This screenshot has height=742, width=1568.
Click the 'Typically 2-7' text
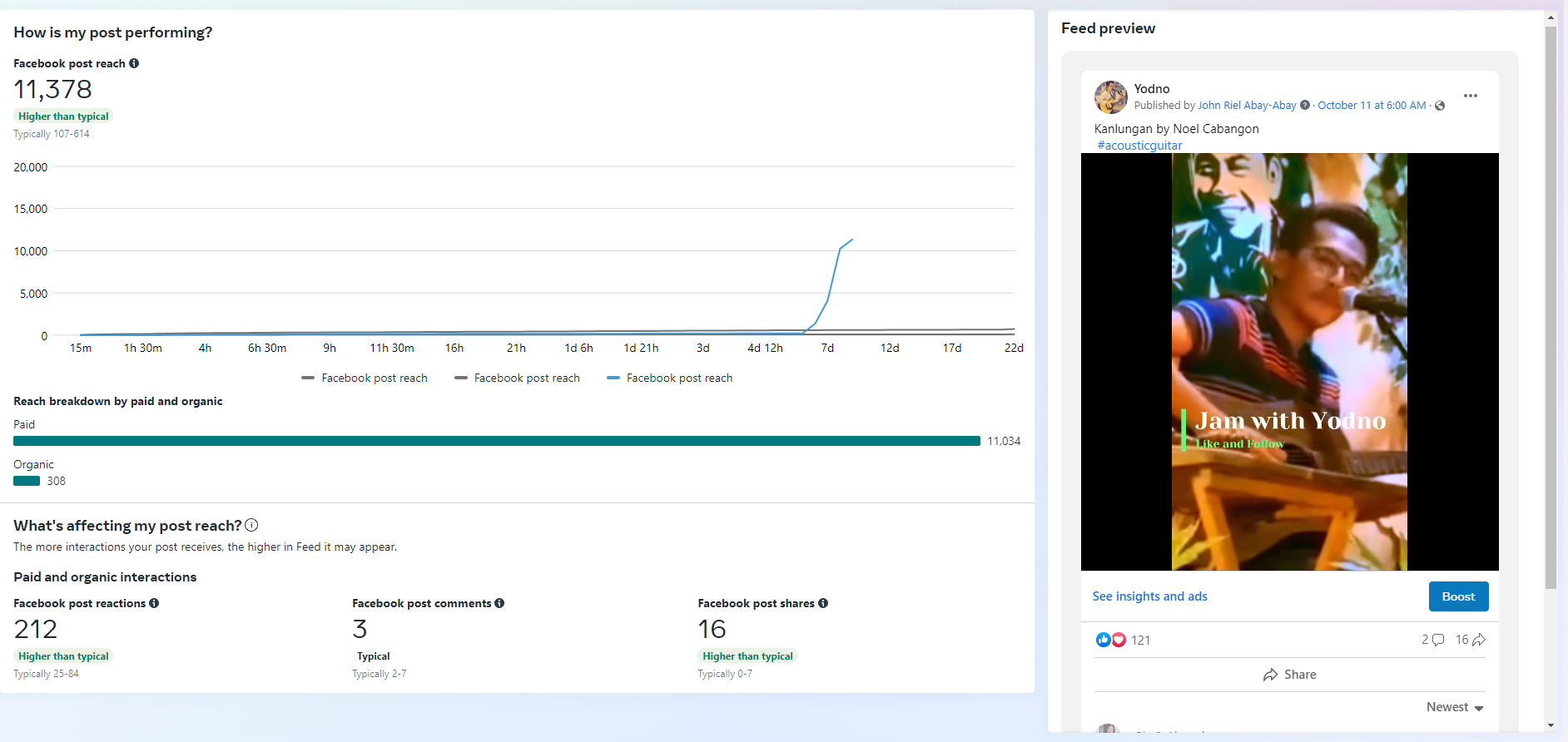pos(379,674)
